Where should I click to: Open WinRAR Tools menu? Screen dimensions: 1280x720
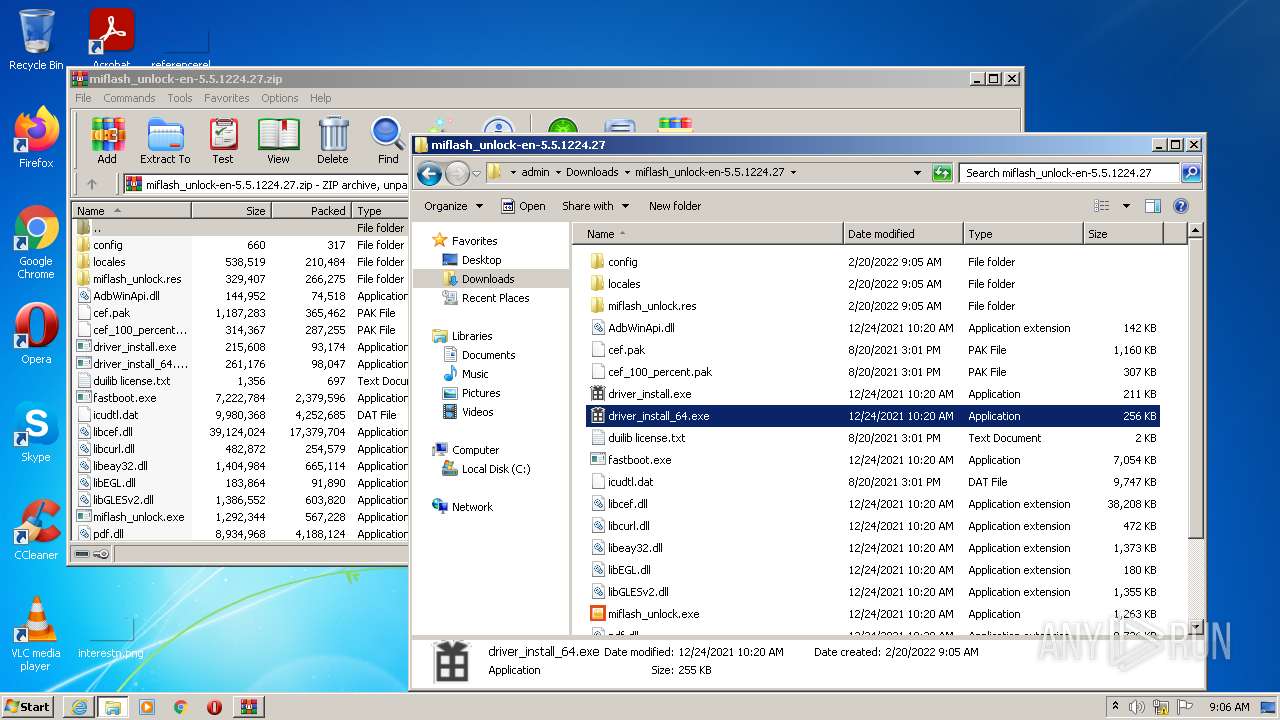[180, 98]
